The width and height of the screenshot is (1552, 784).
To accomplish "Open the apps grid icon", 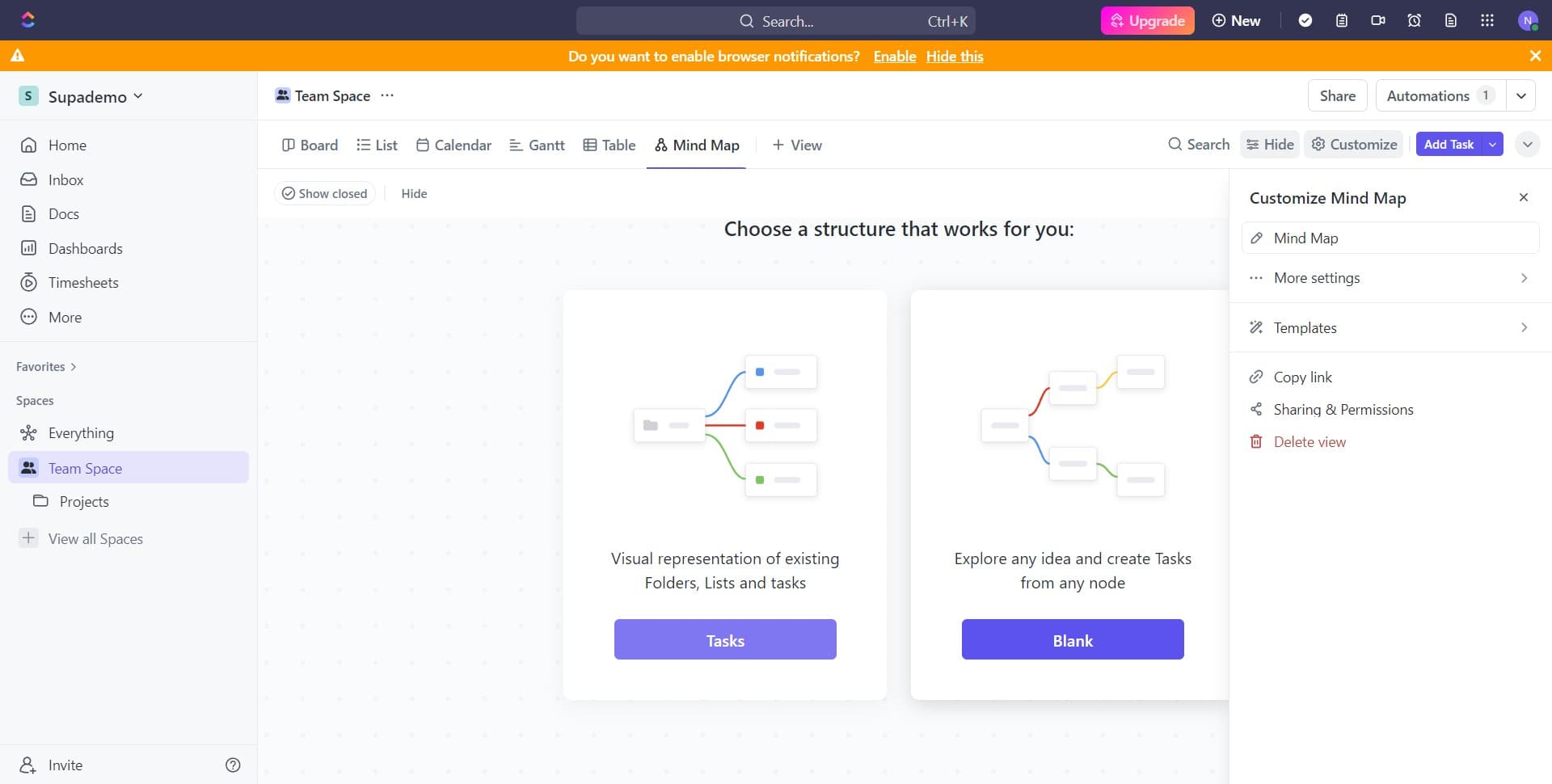I will (x=1487, y=20).
